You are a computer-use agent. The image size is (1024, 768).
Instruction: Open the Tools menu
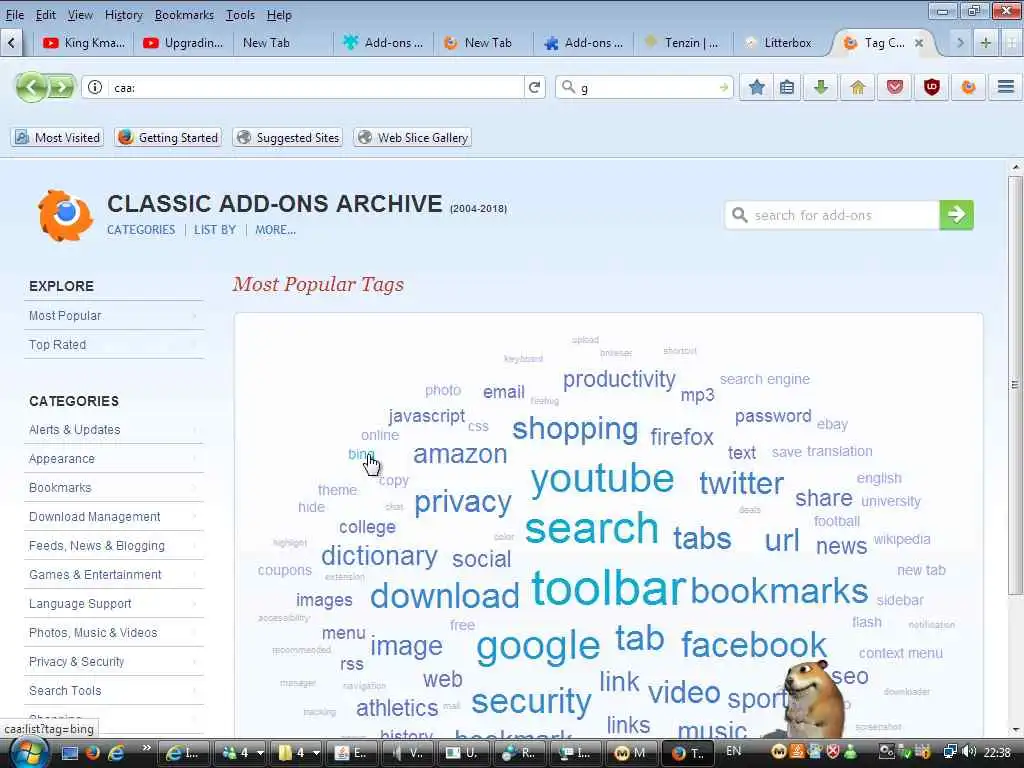point(240,14)
